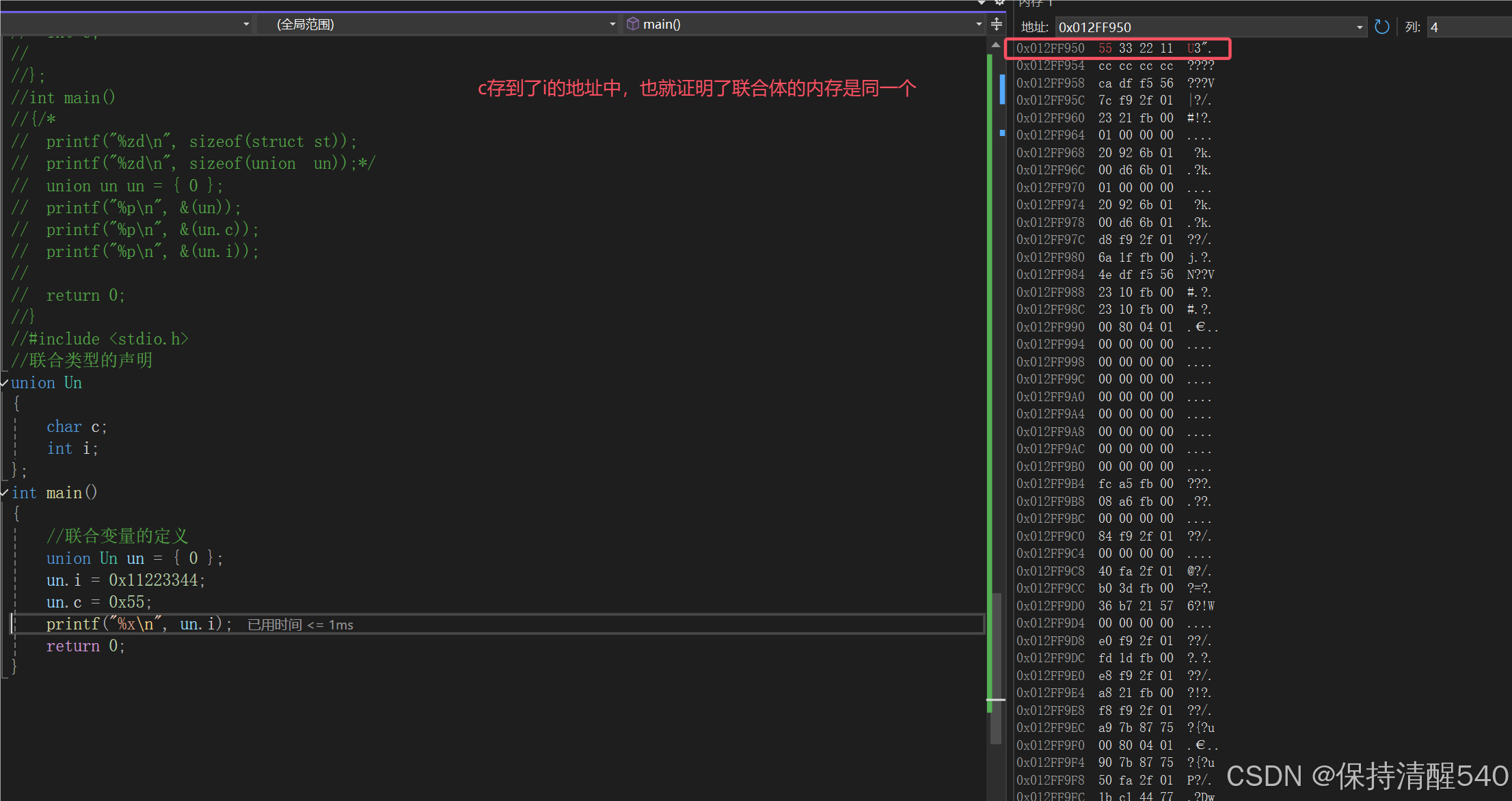This screenshot has height=801, width=1512.
Task: Collapse the union Un code block
Action: pyautogui.click(x=5, y=383)
